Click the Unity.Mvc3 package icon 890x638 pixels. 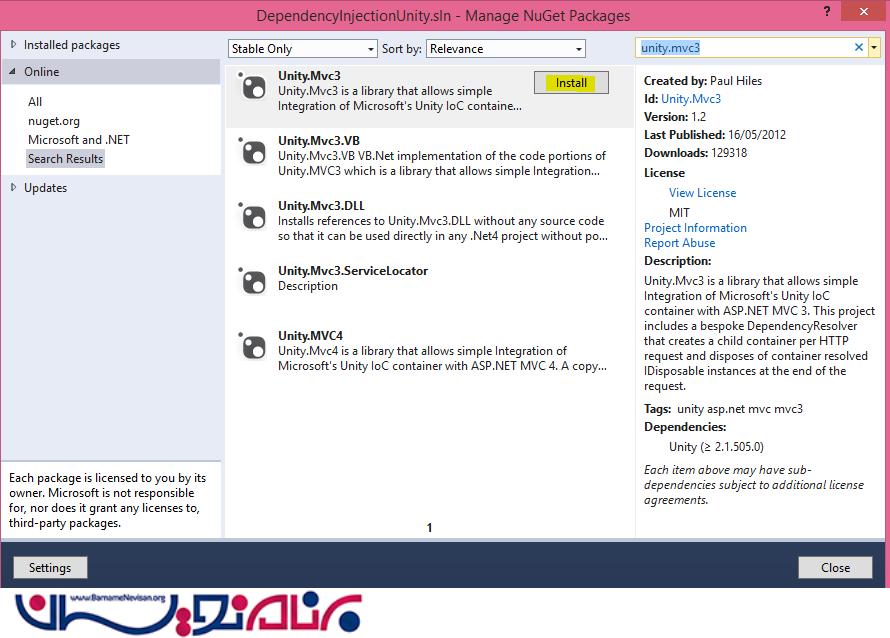253,88
